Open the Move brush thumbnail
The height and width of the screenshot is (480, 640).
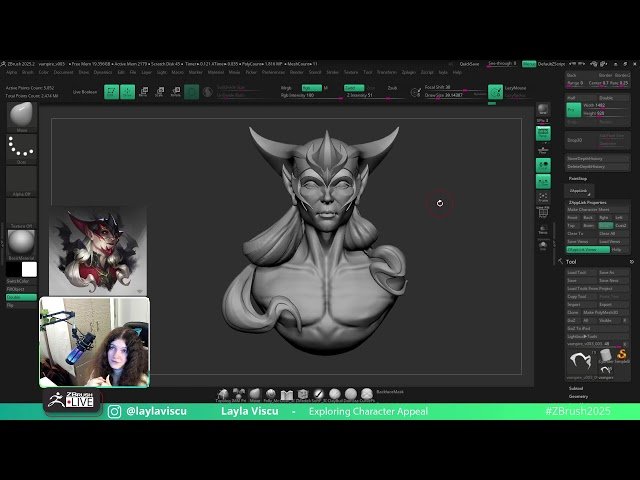coord(21,116)
